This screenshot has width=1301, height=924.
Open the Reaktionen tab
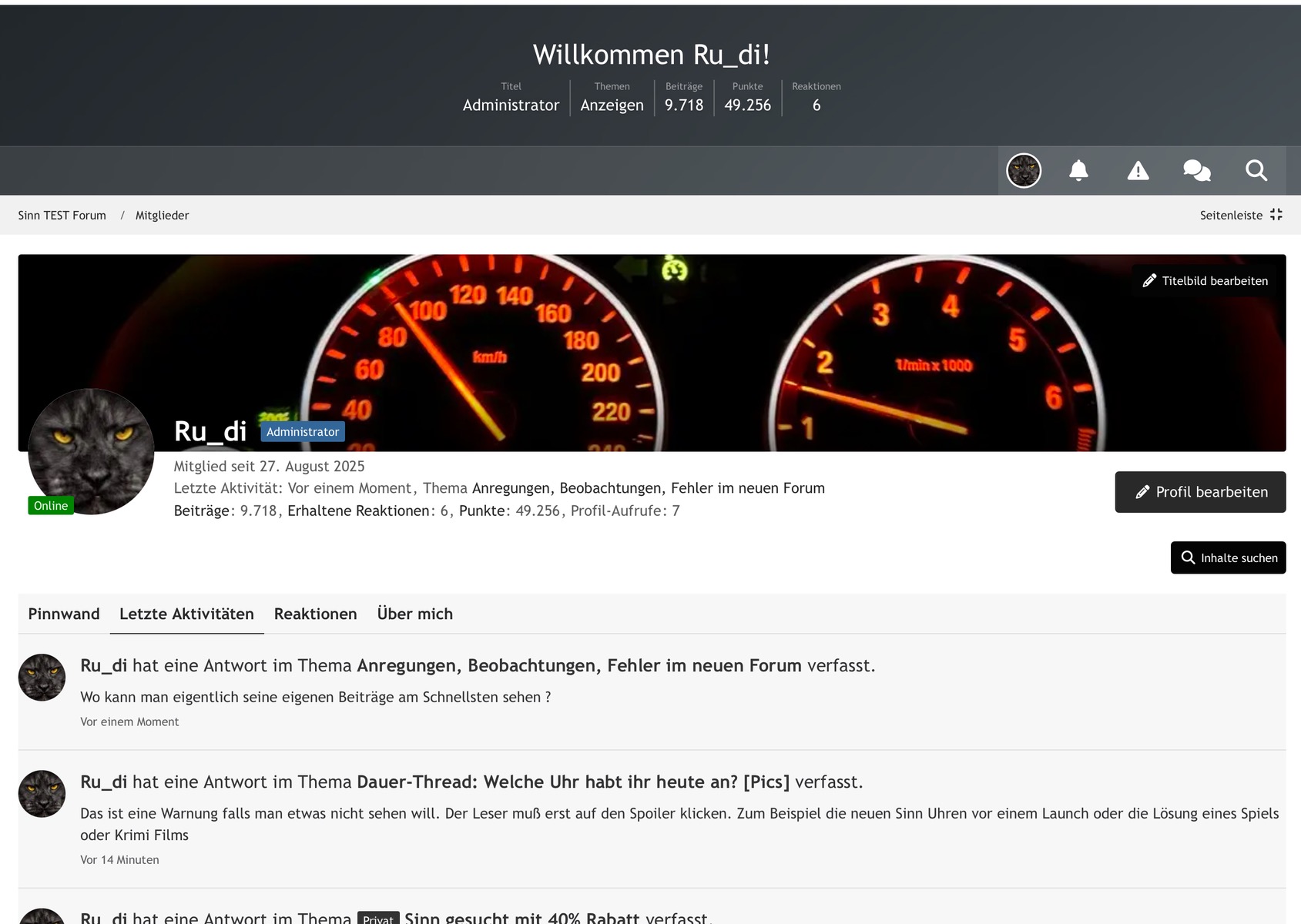click(315, 614)
